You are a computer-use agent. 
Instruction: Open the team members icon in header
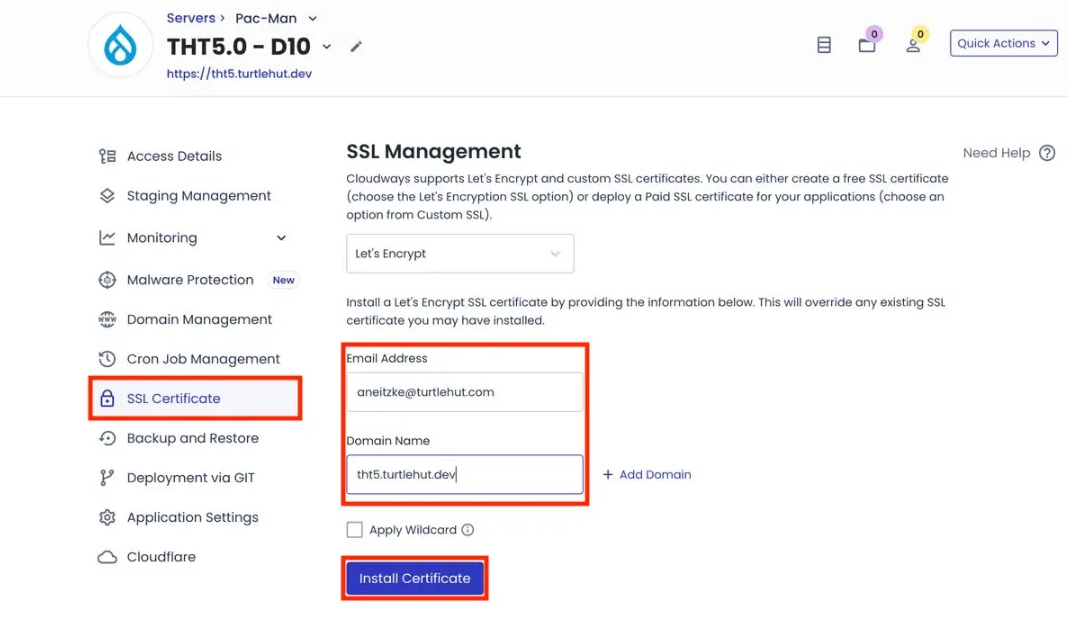click(x=913, y=45)
